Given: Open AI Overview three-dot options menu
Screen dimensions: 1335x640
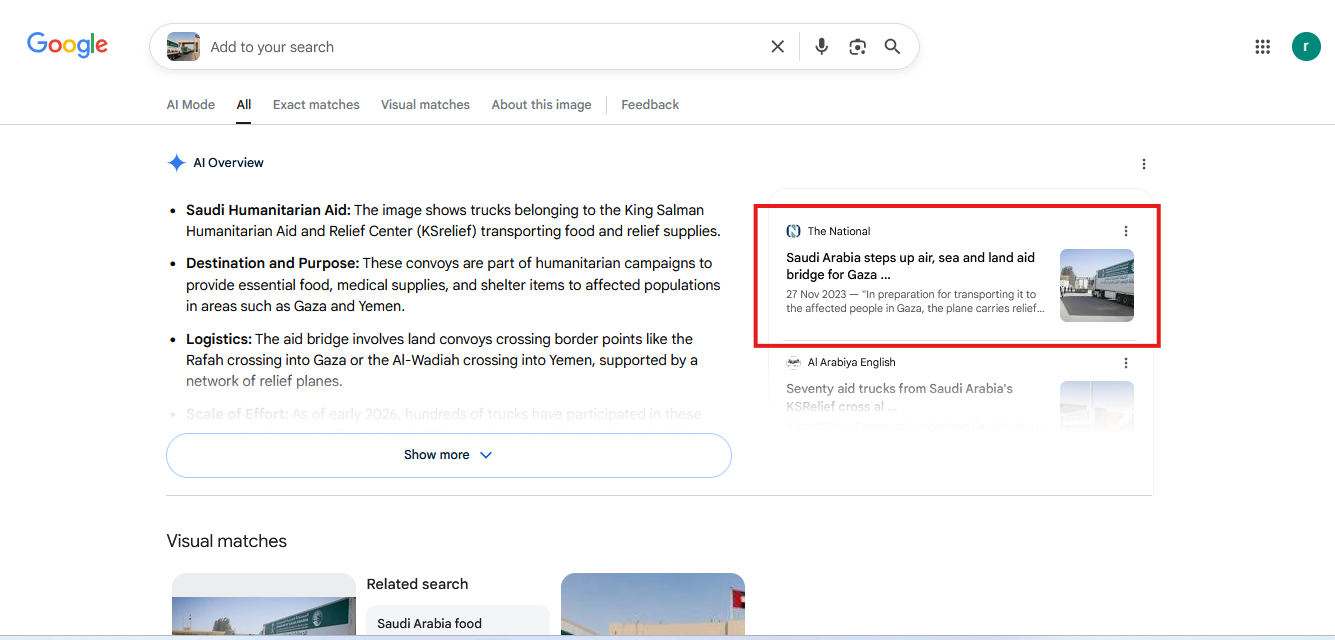Looking at the screenshot, I should pyautogui.click(x=1144, y=164).
